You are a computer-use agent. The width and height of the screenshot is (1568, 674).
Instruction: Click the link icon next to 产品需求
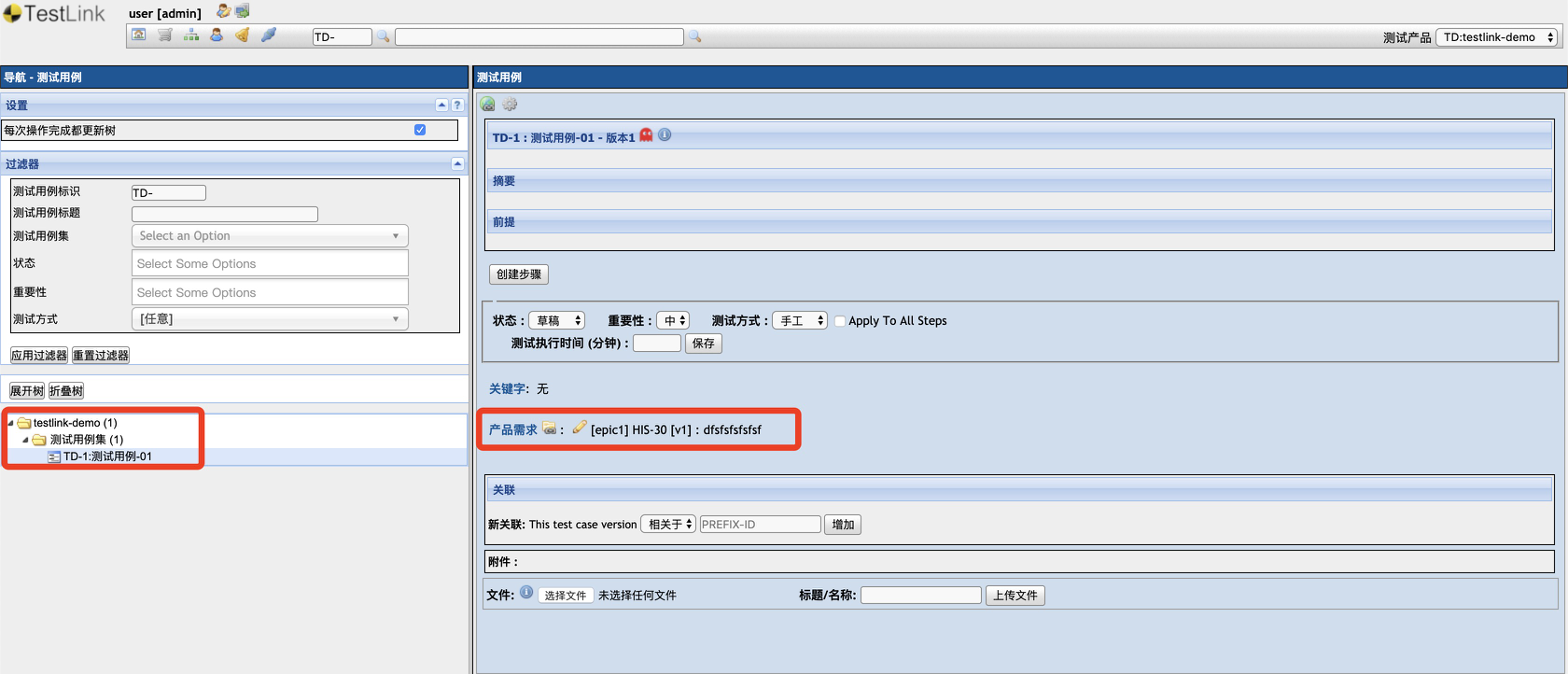[x=550, y=428]
